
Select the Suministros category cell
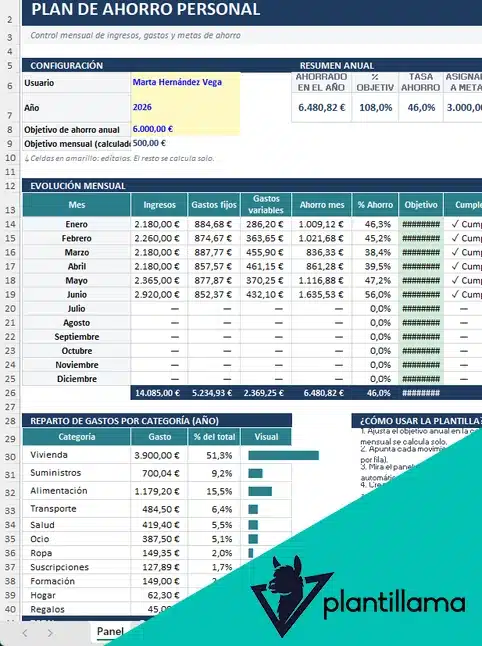pos(77,473)
